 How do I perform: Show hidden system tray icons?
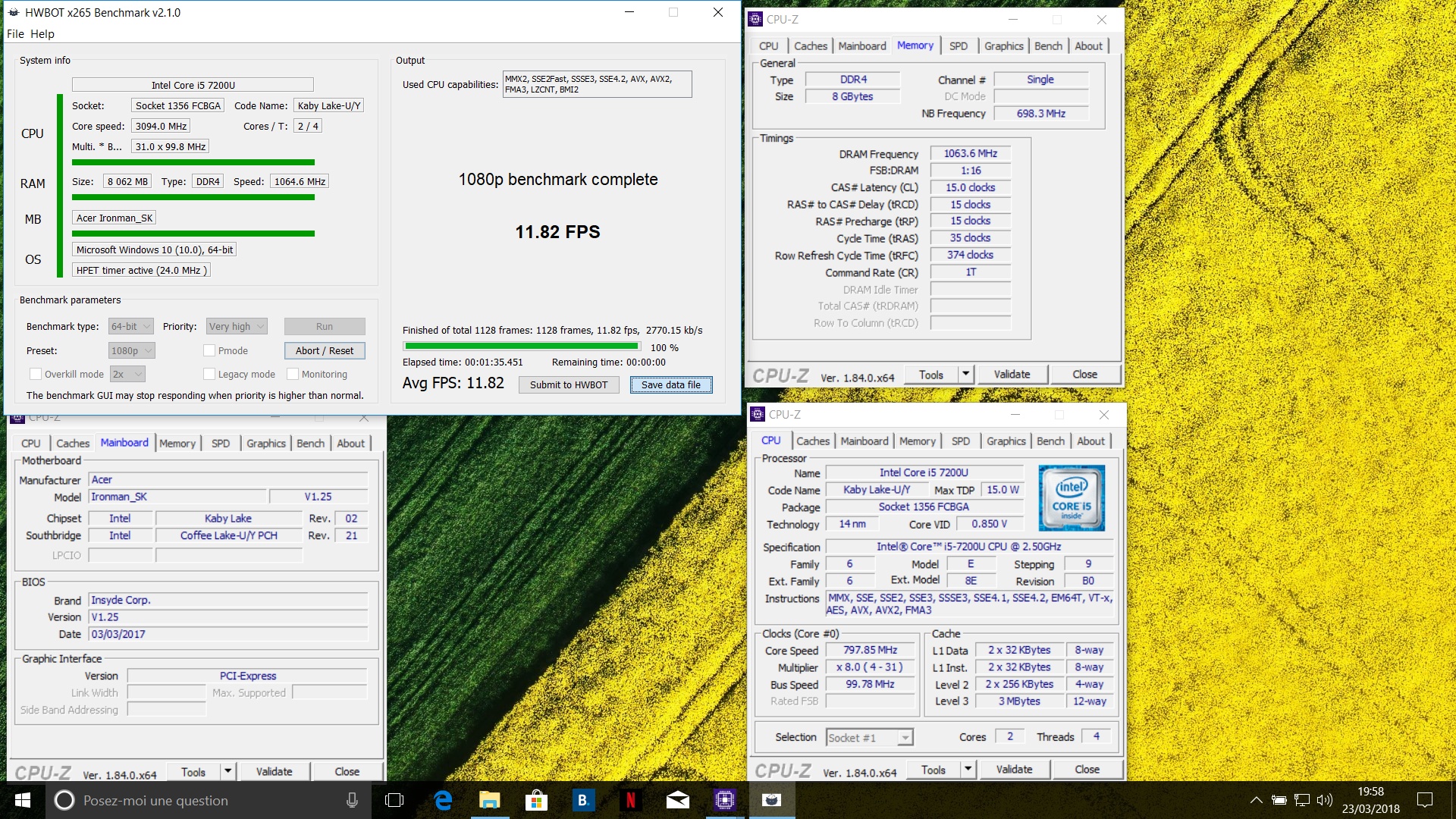click(1256, 800)
